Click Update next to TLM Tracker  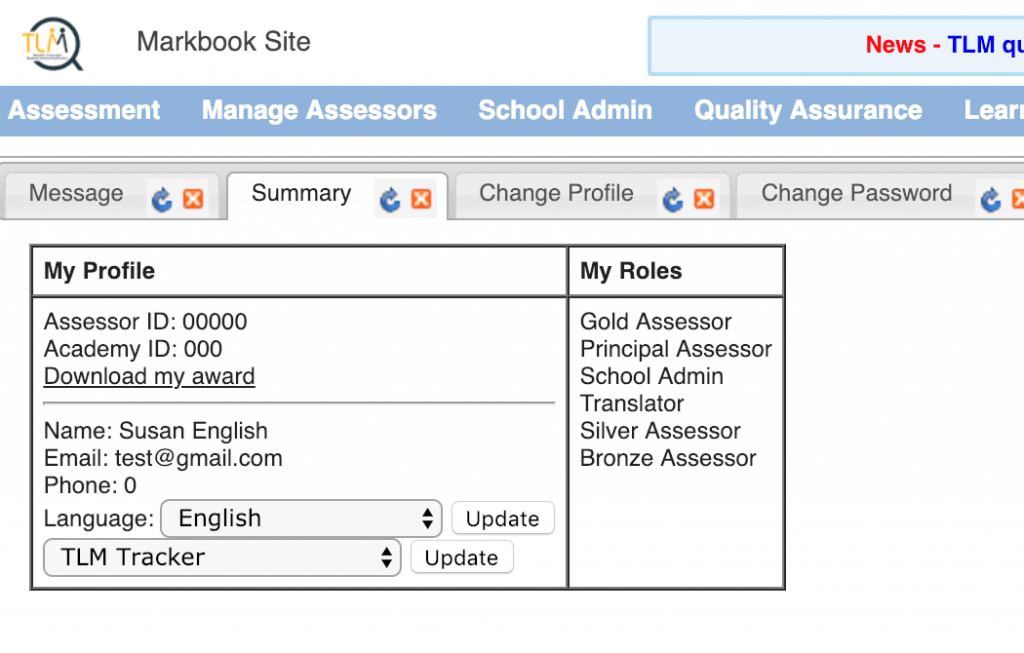coord(462,558)
